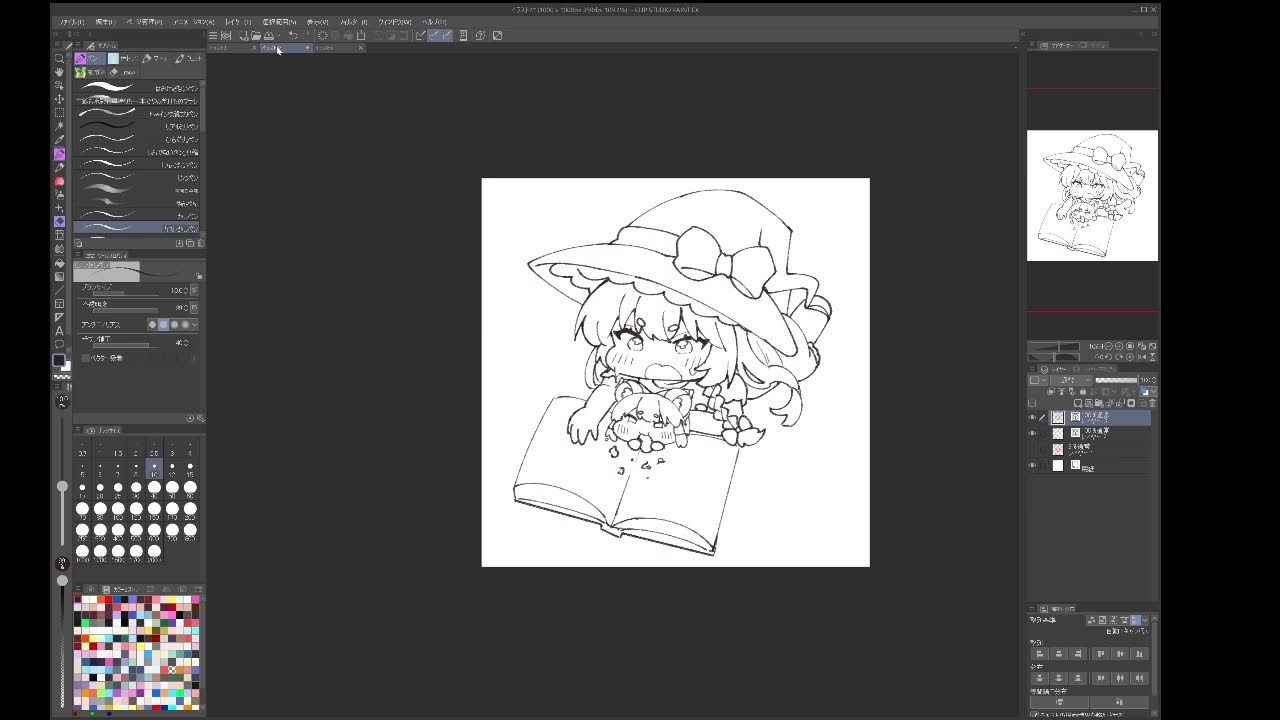The height and width of the screenshot is (720, 1280).
Task: Open the Layer (レイヤー) menu in menu bar
Action: (x=238, y=21)
